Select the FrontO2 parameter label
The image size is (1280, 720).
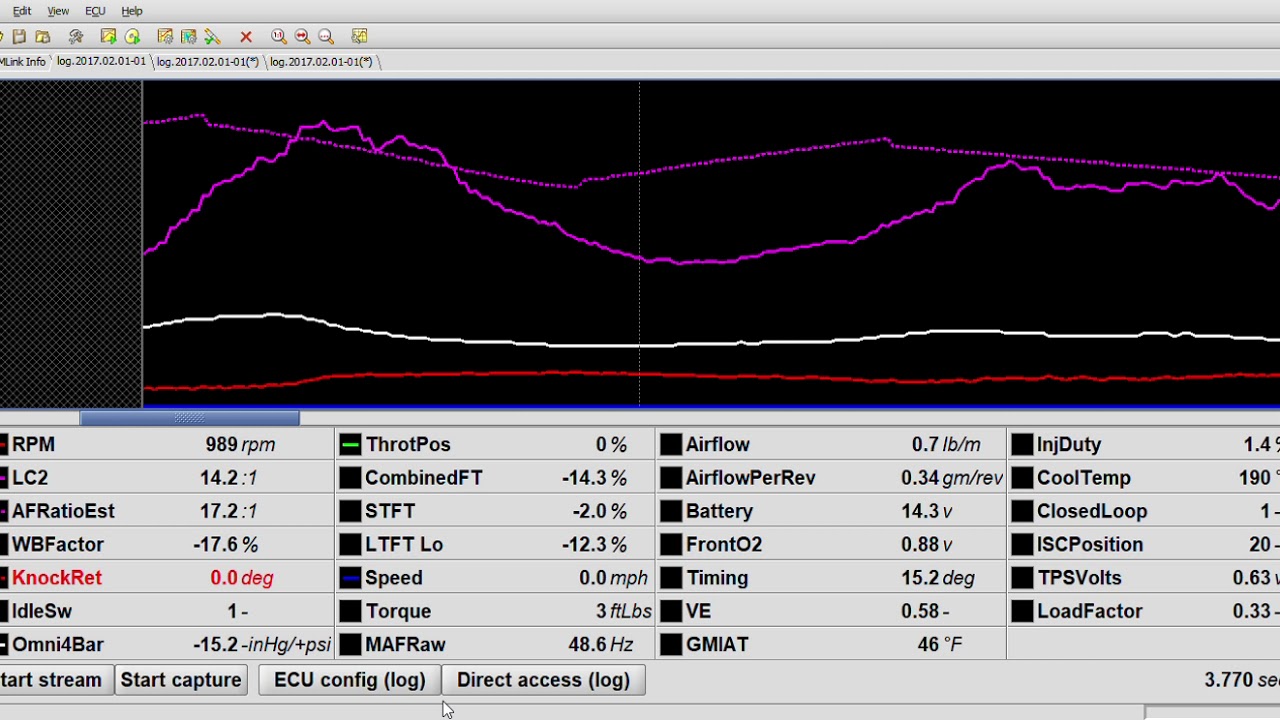pyautogui.click(x=724, y=545)
